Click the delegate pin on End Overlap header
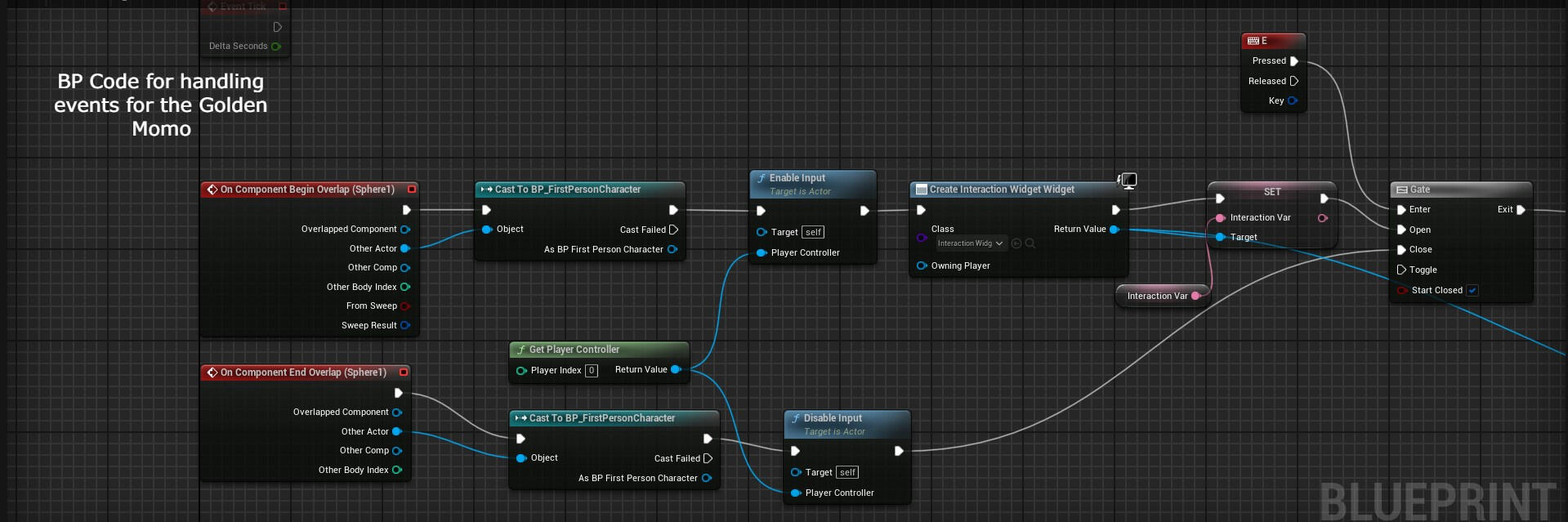 pos(404,372)
